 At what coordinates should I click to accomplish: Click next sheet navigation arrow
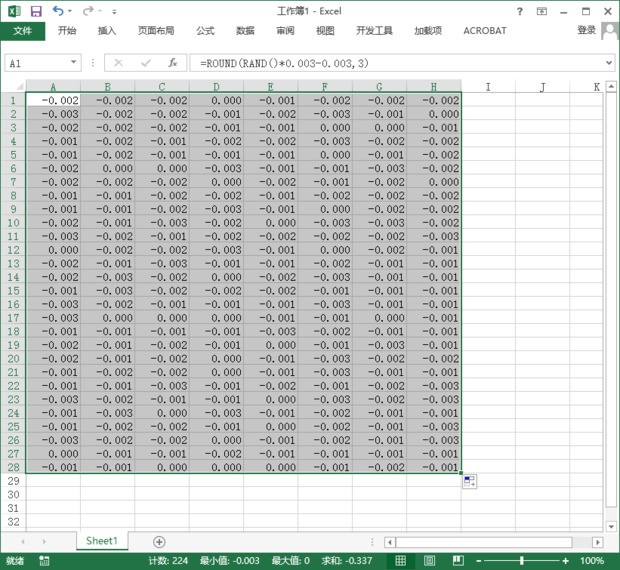click(44, 542)
